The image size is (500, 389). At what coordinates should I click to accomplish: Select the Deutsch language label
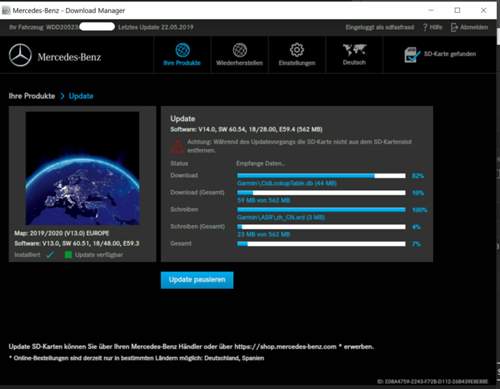click(354, 62)
